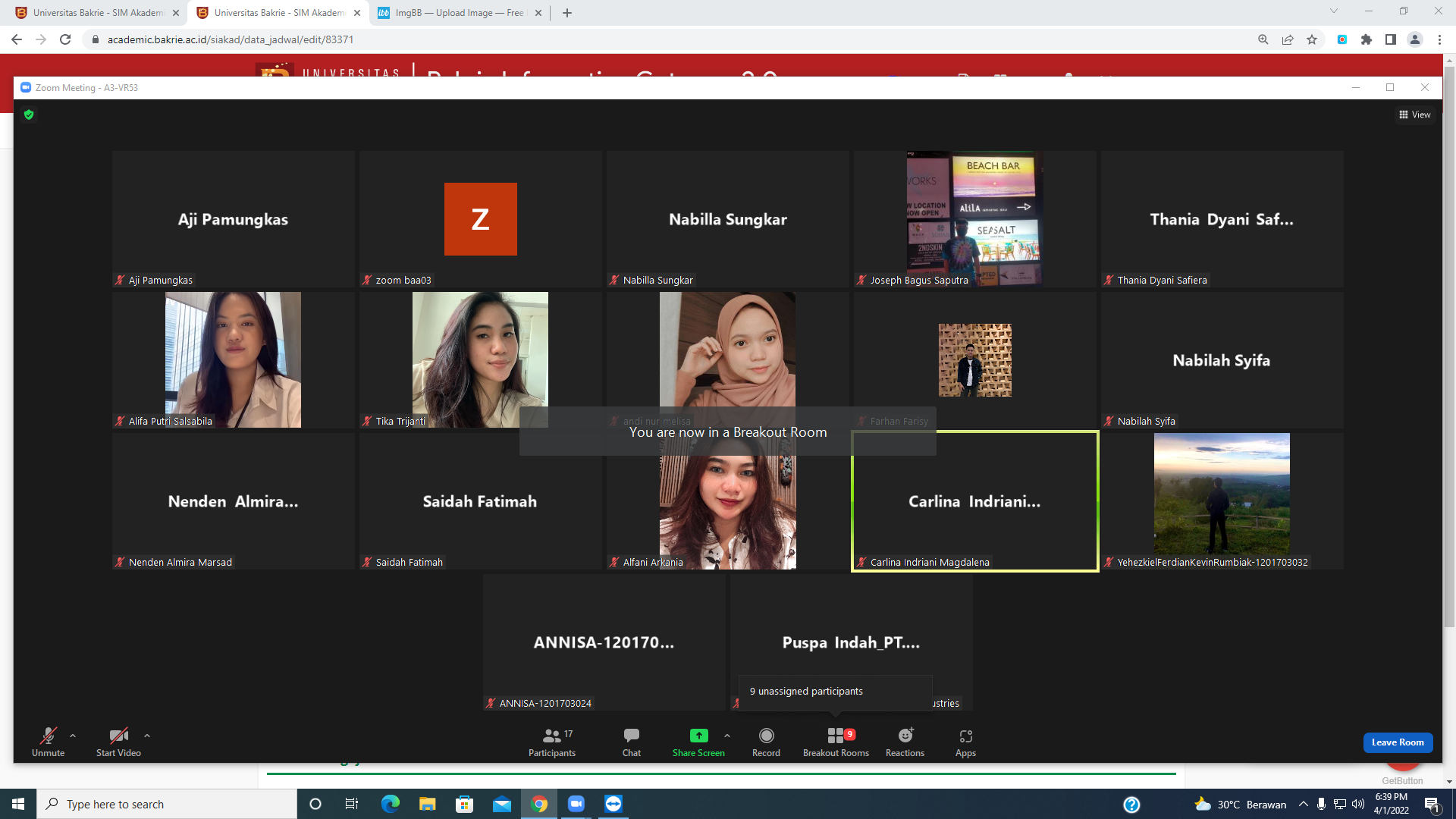The width and height of the screenshot is (1456, 819).
Task: Open Chrome profile avatar
Action: coord(1415,39)
